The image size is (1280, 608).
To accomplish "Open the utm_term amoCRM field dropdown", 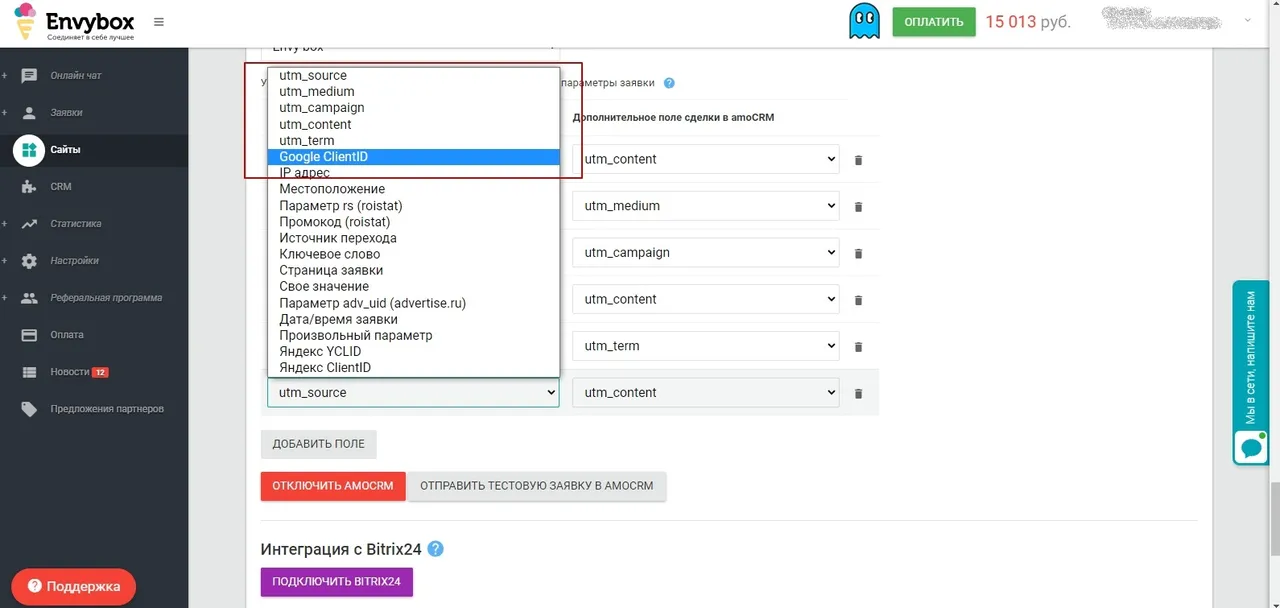I will (706, 346).
